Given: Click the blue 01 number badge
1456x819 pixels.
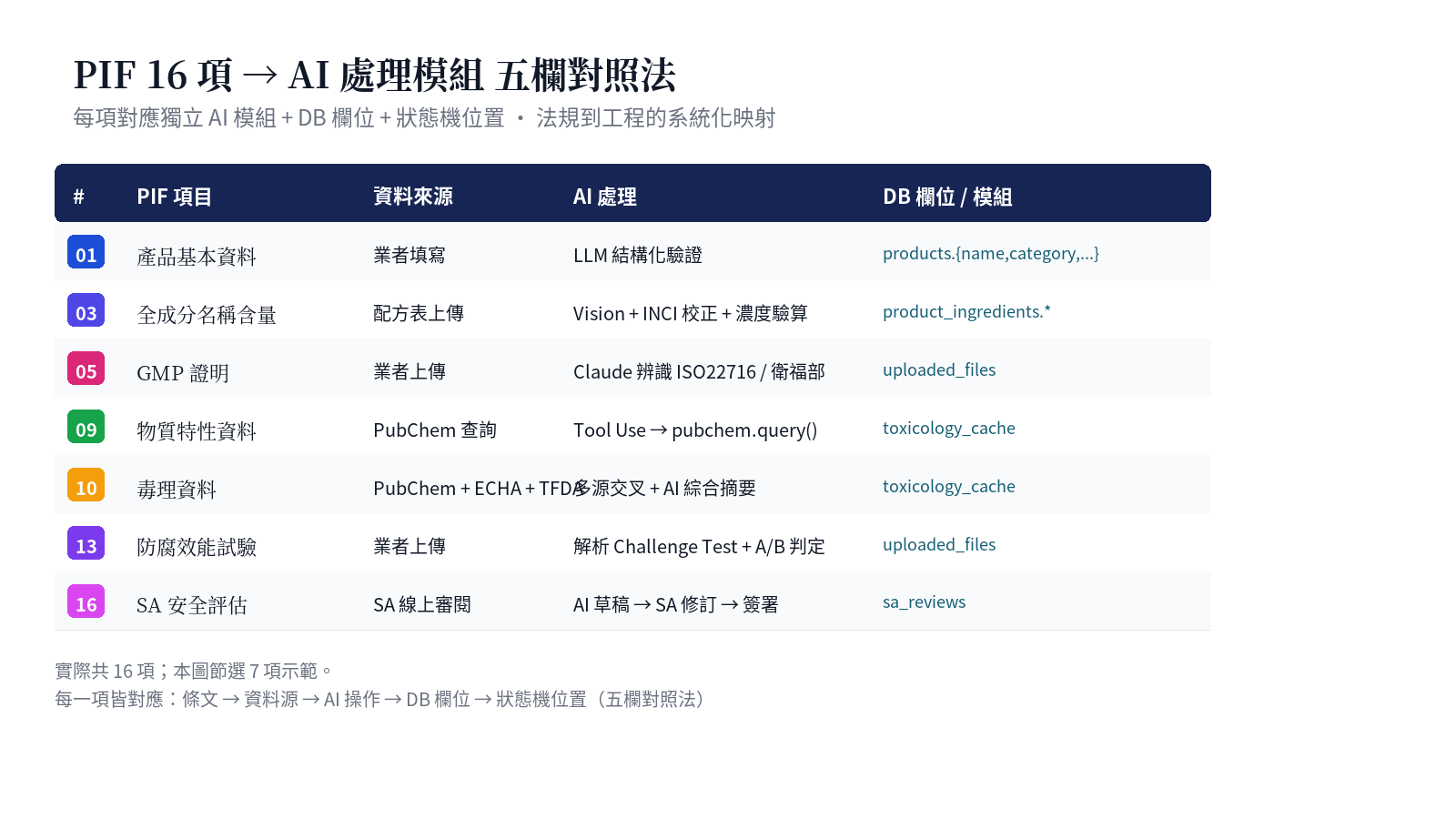Looking at the screenshot, I should (x=86, y=252).
